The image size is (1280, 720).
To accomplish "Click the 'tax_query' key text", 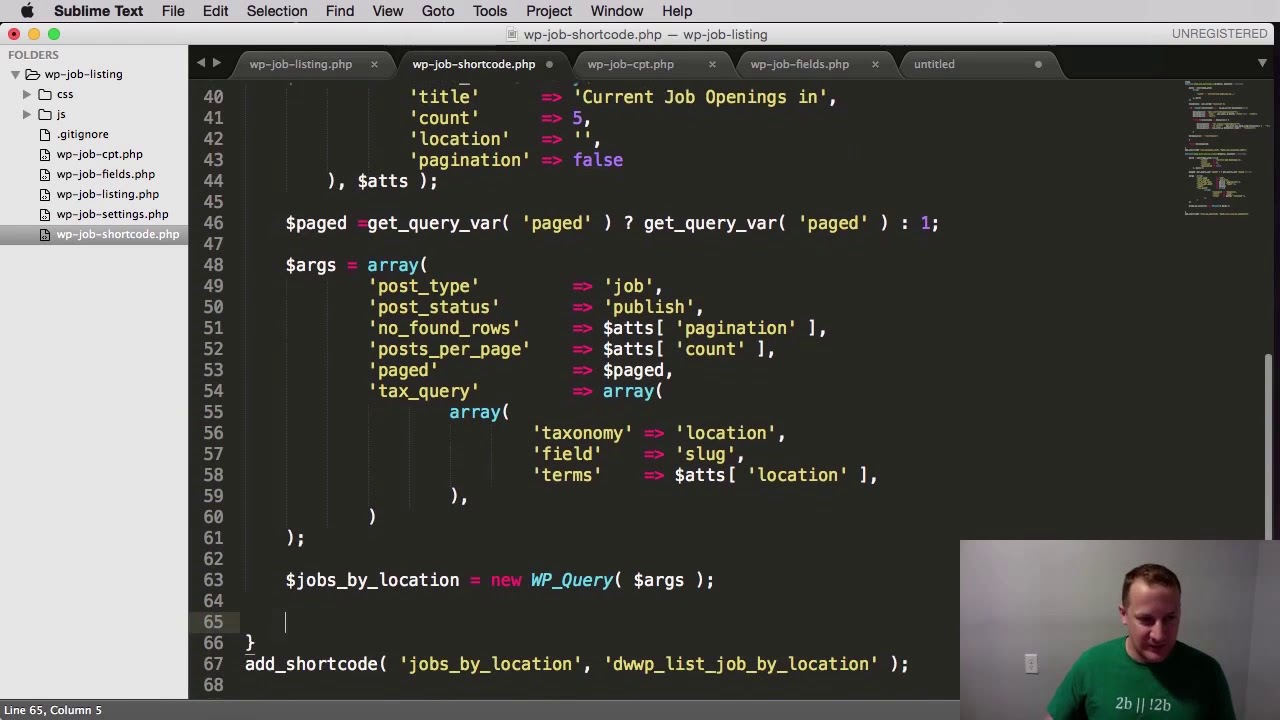I will (424, 391).
